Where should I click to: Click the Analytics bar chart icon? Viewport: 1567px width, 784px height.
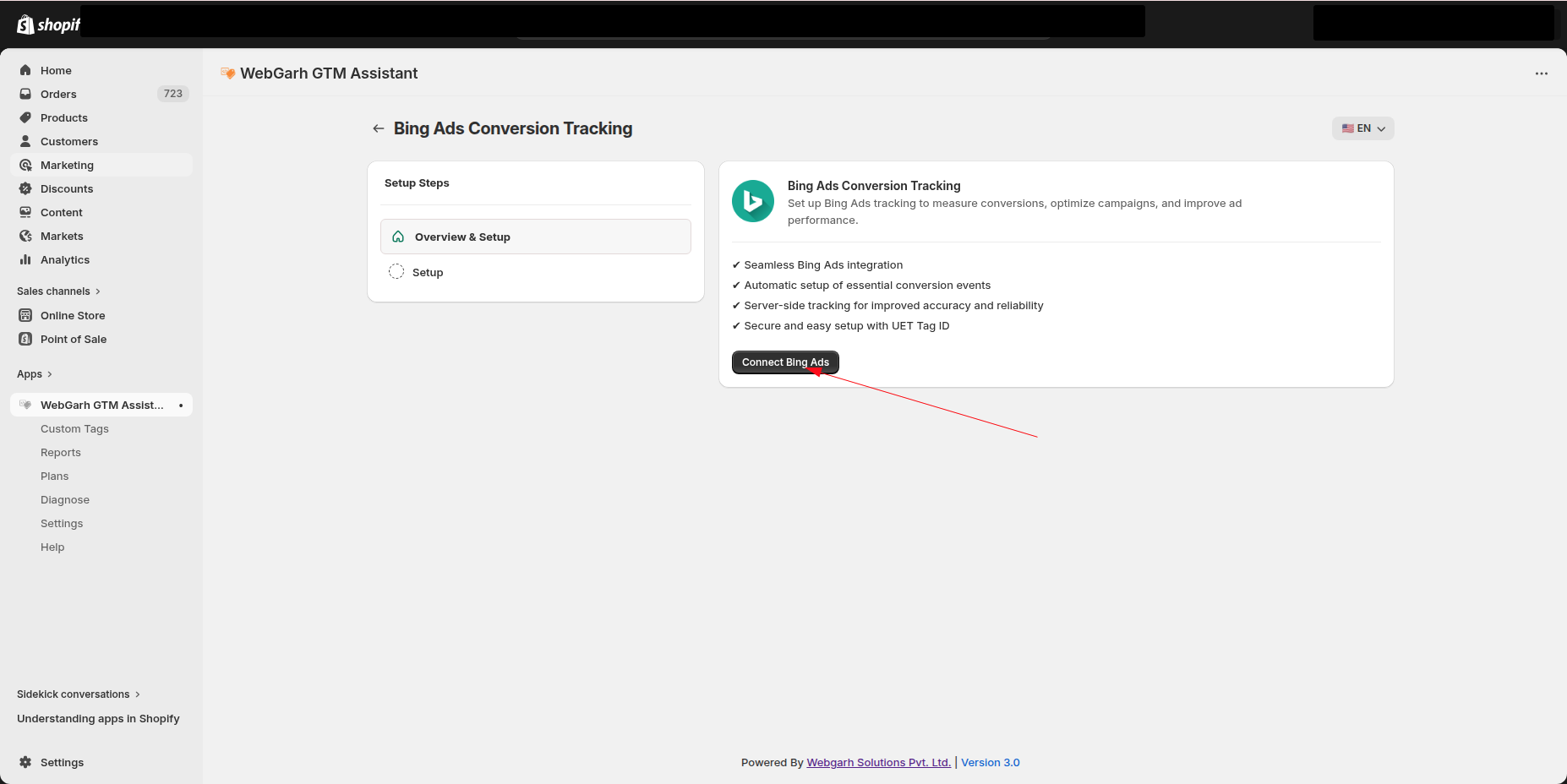click(x=25, y=259)
